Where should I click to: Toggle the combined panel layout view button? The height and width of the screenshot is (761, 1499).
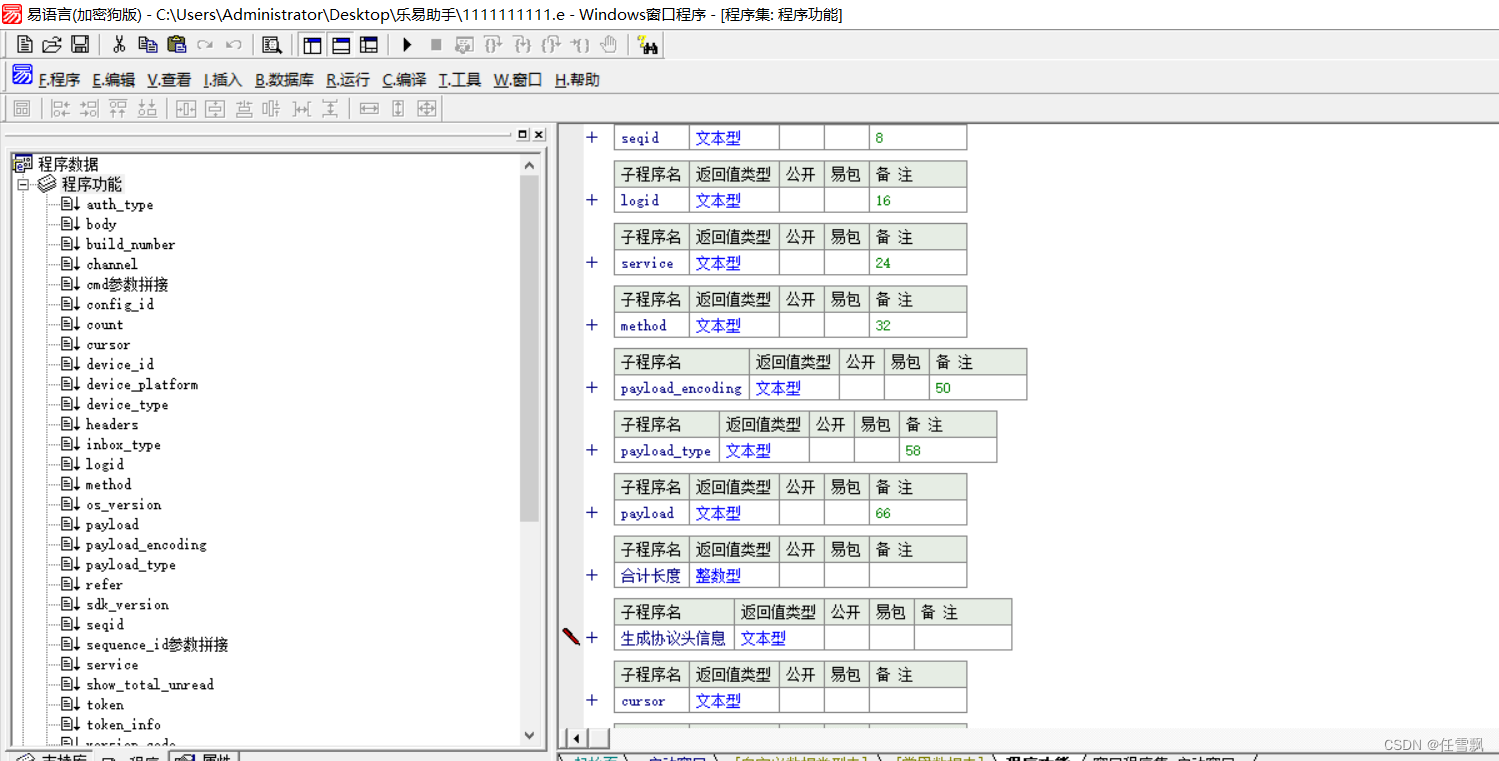coord(369,44)
